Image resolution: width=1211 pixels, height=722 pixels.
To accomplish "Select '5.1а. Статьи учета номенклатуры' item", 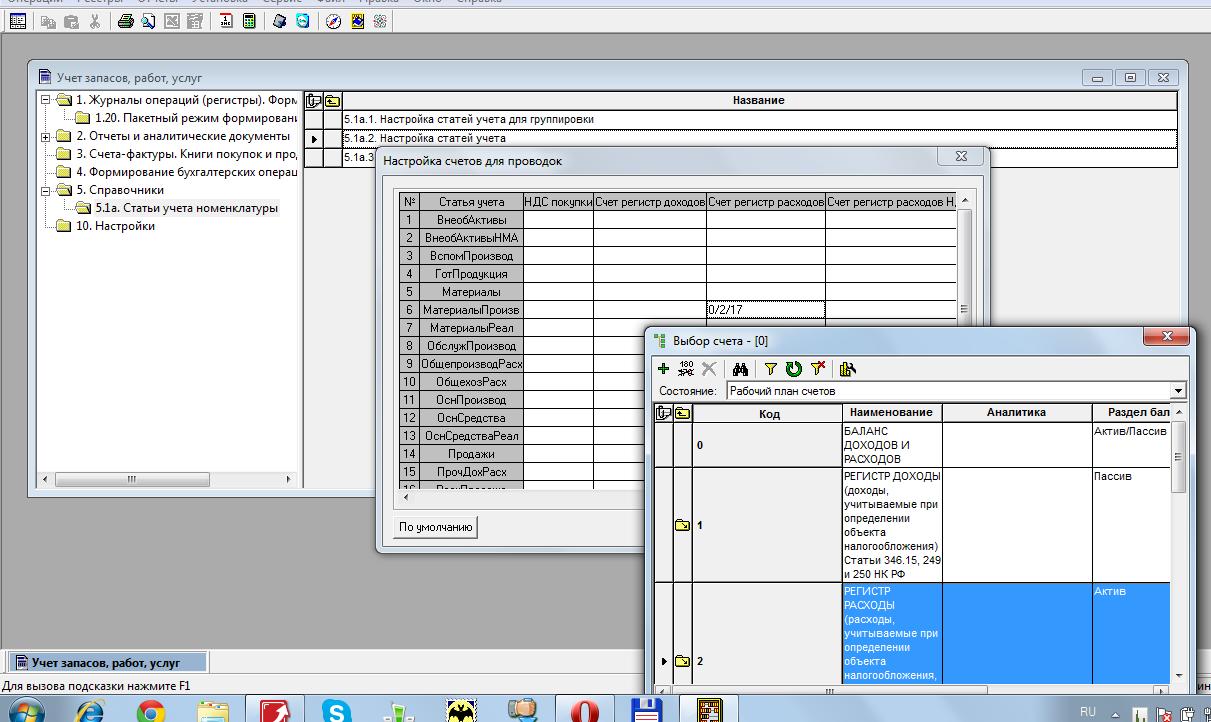I will pyautogui.click(x=187, y=208).
